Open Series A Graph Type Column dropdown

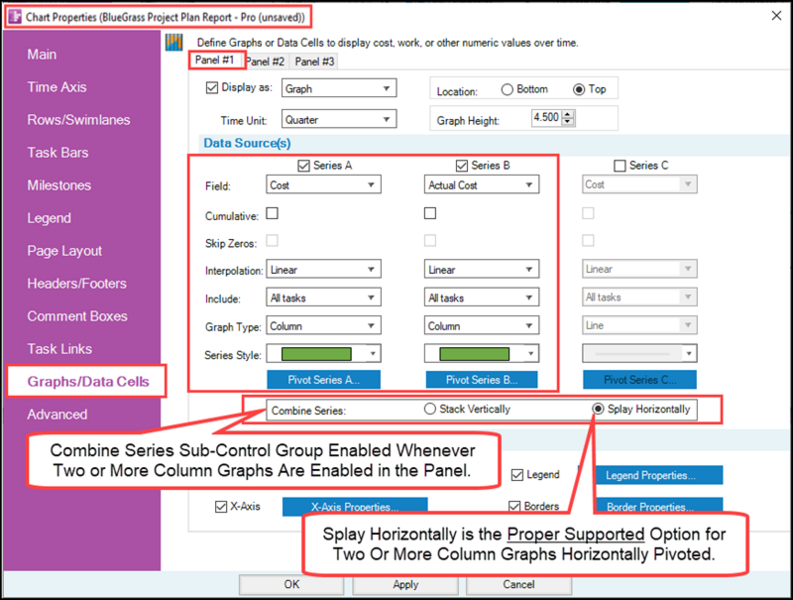pyautogui.click(x=324, y=325)
